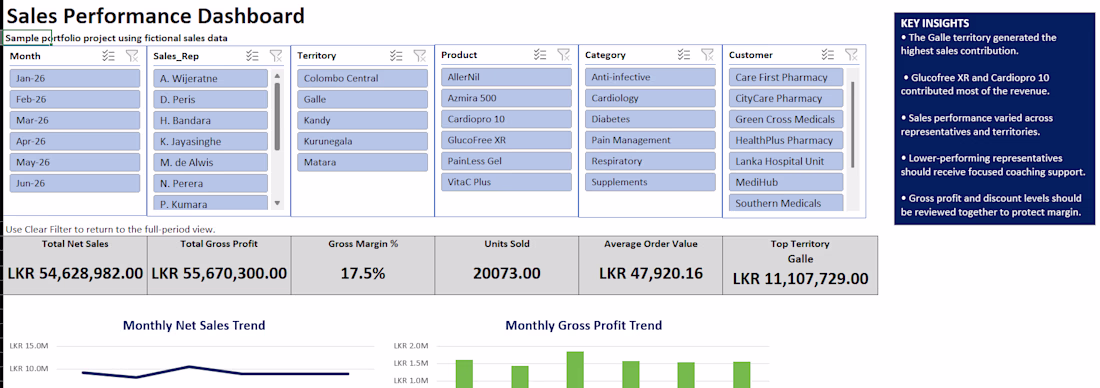The width and height of the screenshot is (1100, 388).
Task: Select Cardiopro 10 product
Action: [x=507, y=119]
